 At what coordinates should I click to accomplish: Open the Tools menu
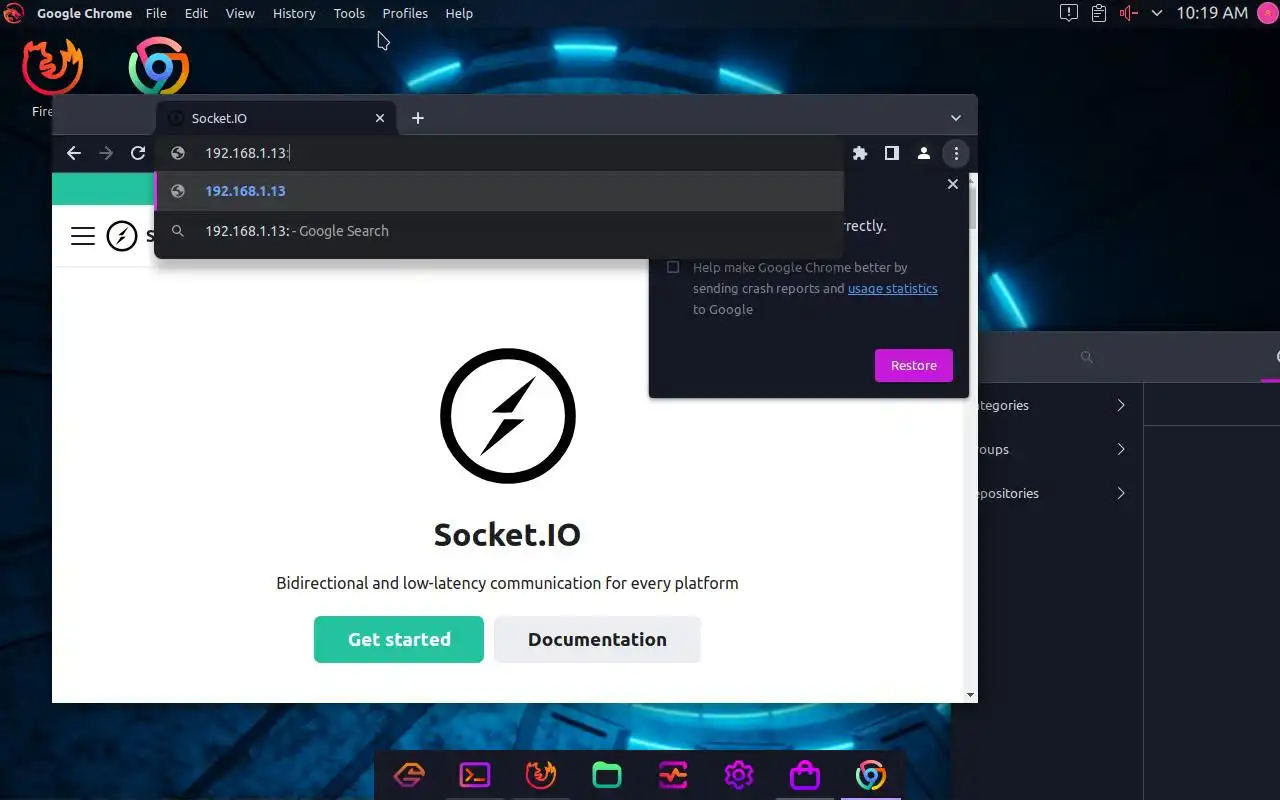pos(349,13)
